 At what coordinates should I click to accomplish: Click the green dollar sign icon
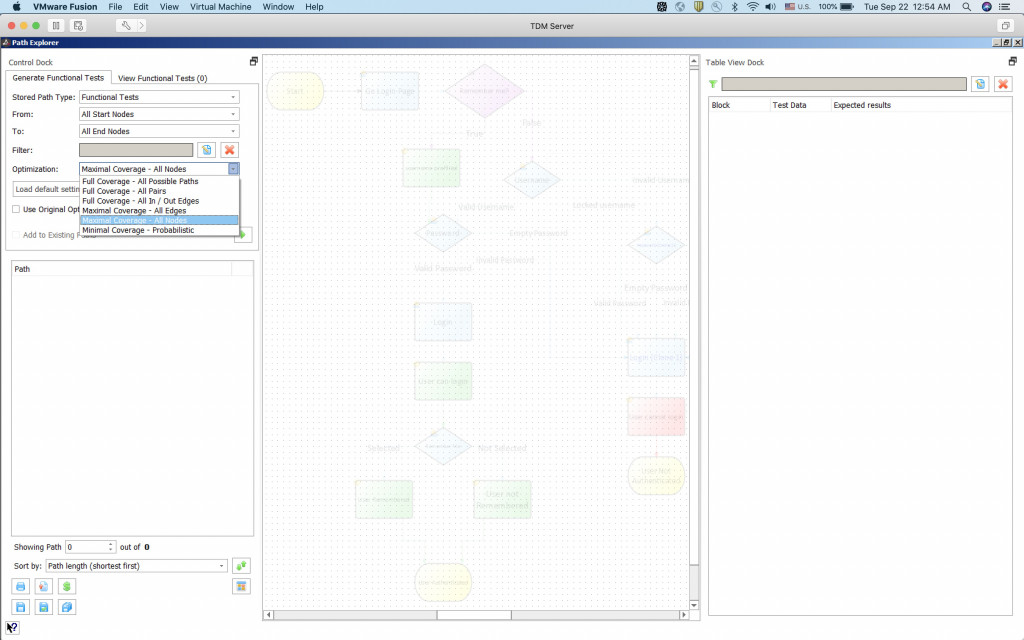[67, 586]
